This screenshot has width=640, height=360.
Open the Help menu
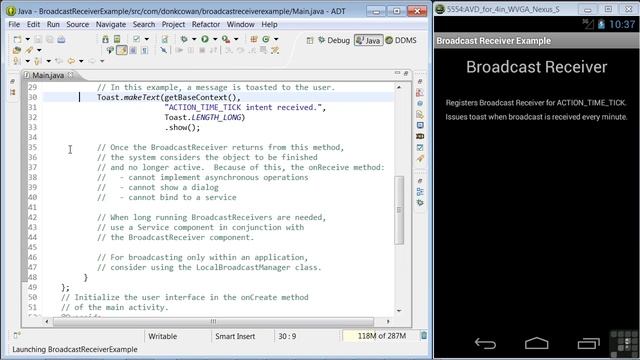[x=269, y=24]
